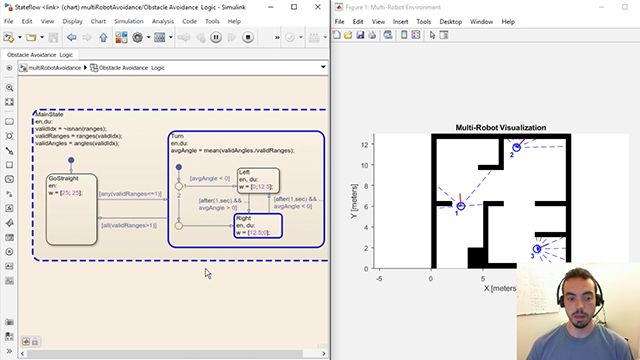Open the Simulink File menu
The height and width of the screenshot is (360, 640).
coord(8,21)
